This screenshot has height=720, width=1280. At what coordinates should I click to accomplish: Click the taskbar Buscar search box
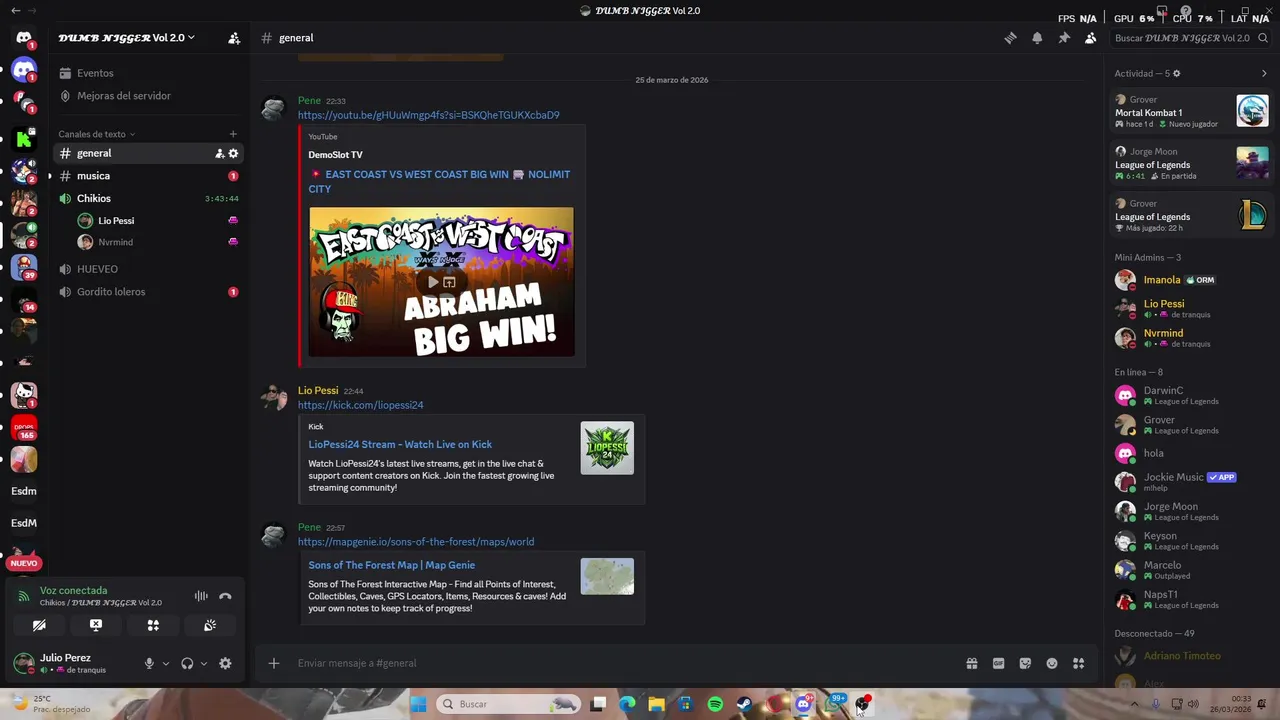pyautogui.click(x=509, y=704)
